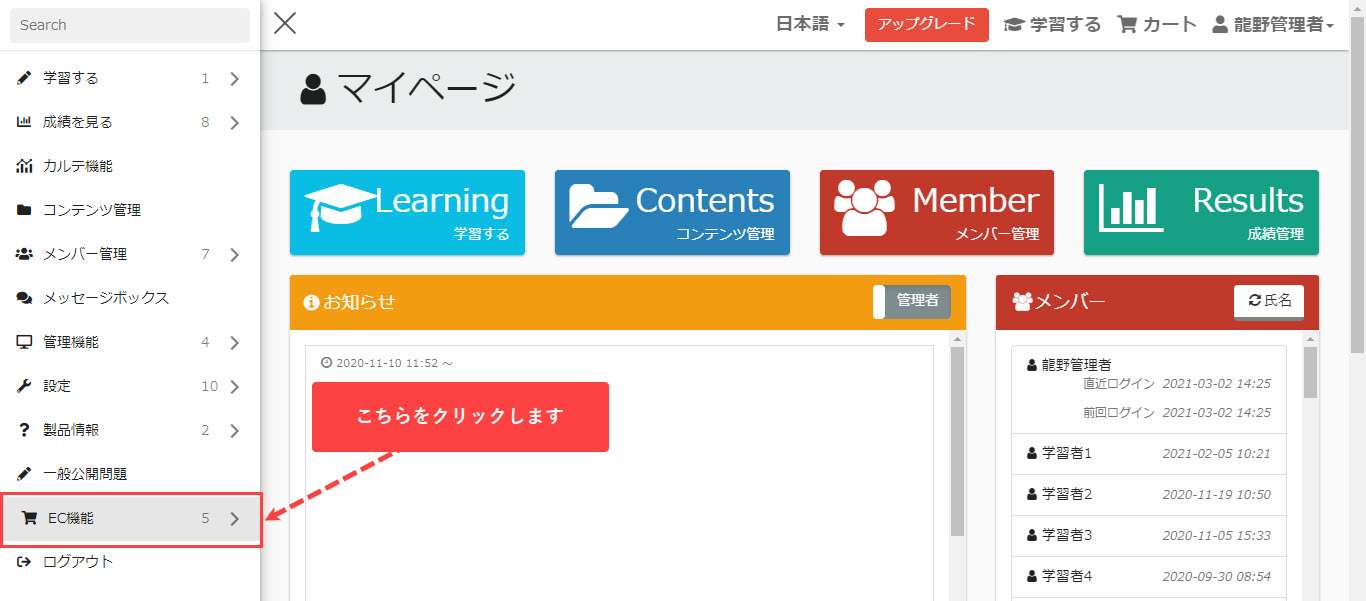
Task: Open カルテ機能 from the sidebar
Action: point(78,166)
